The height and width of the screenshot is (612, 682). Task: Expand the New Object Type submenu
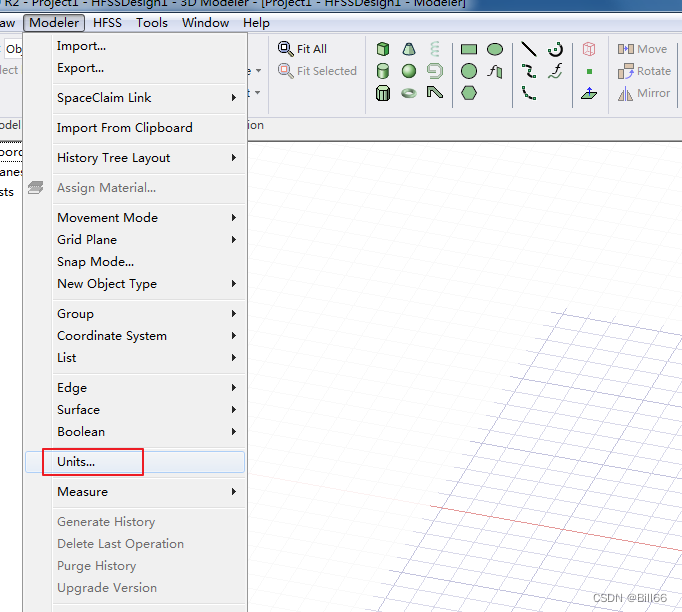pos(135,284)
